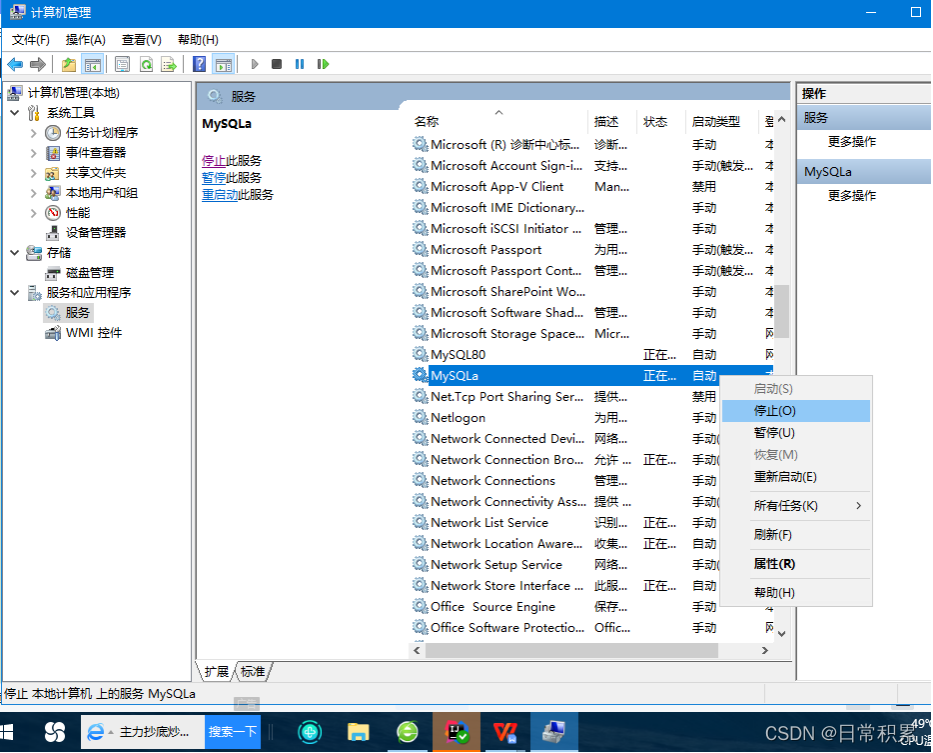Sort by the 启动类型 column header
933x753 pixels.
tap(721, 121)
